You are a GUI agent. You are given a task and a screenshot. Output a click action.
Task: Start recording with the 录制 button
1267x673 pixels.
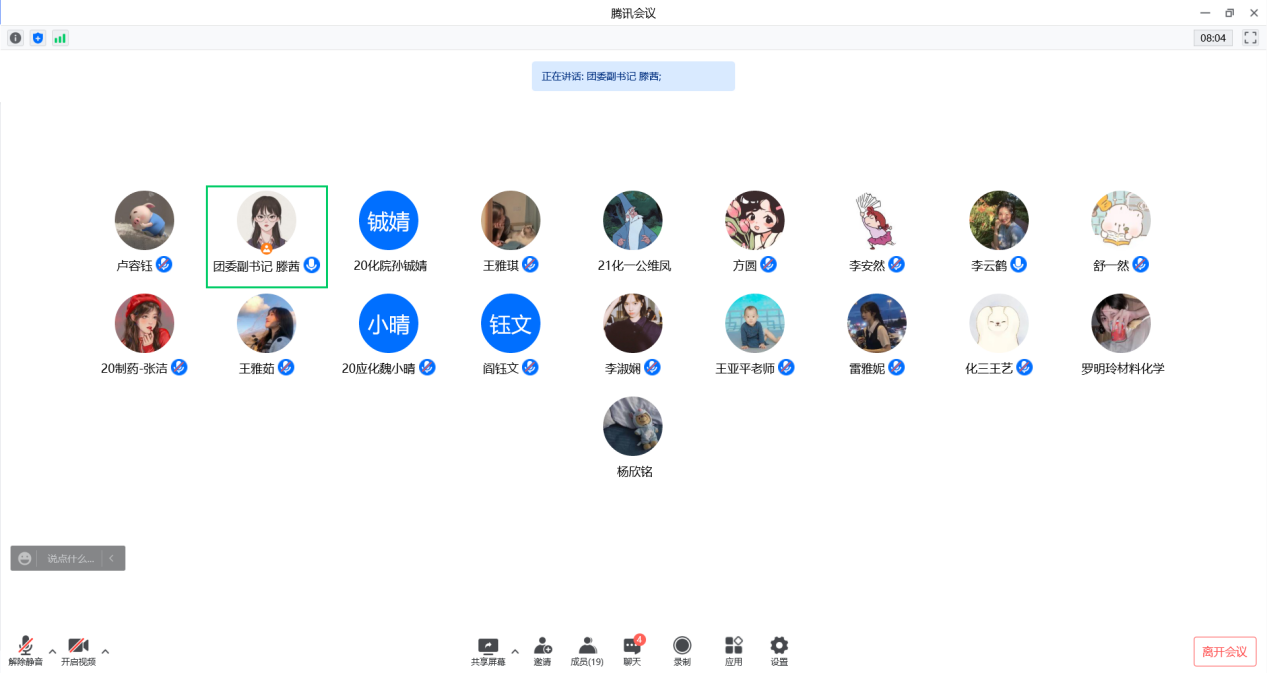tap(682, 650)
